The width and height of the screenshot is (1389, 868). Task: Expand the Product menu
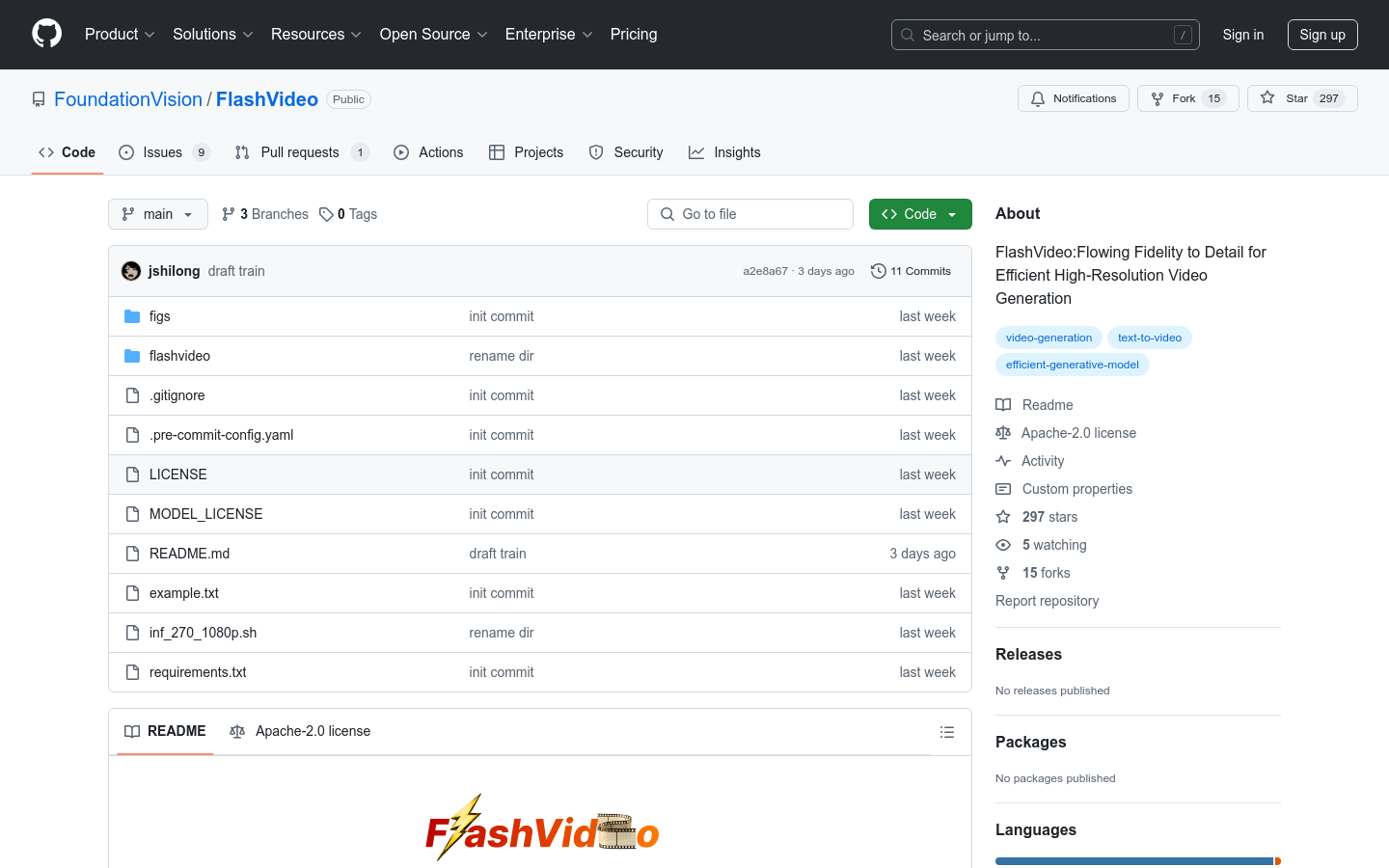[120, 35]
